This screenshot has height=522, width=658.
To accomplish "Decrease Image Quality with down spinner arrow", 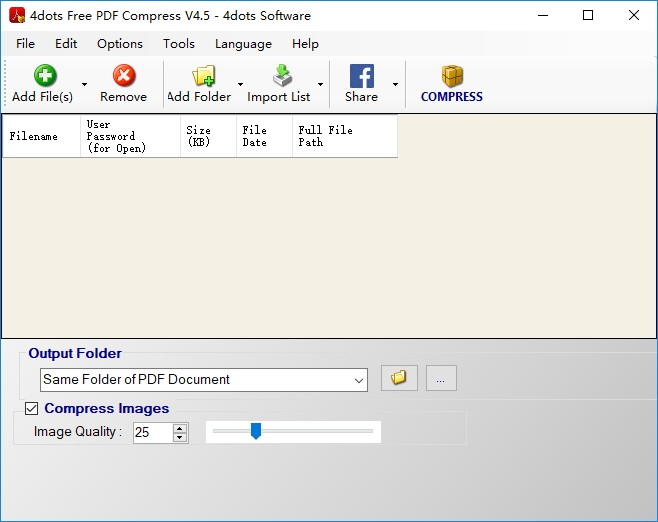I will (x=180, y=438).
